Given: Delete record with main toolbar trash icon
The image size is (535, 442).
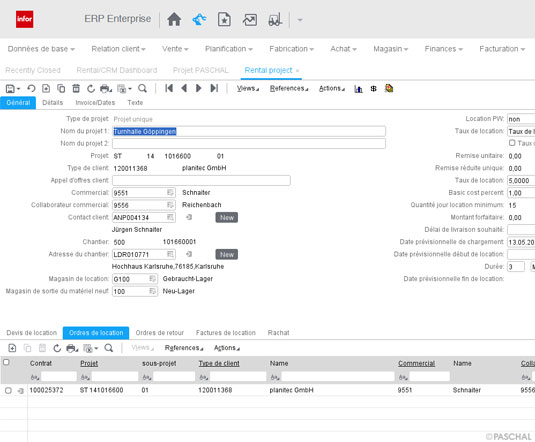Looking at the screenshot, I should pyautogui.click(x=76, y=89).
